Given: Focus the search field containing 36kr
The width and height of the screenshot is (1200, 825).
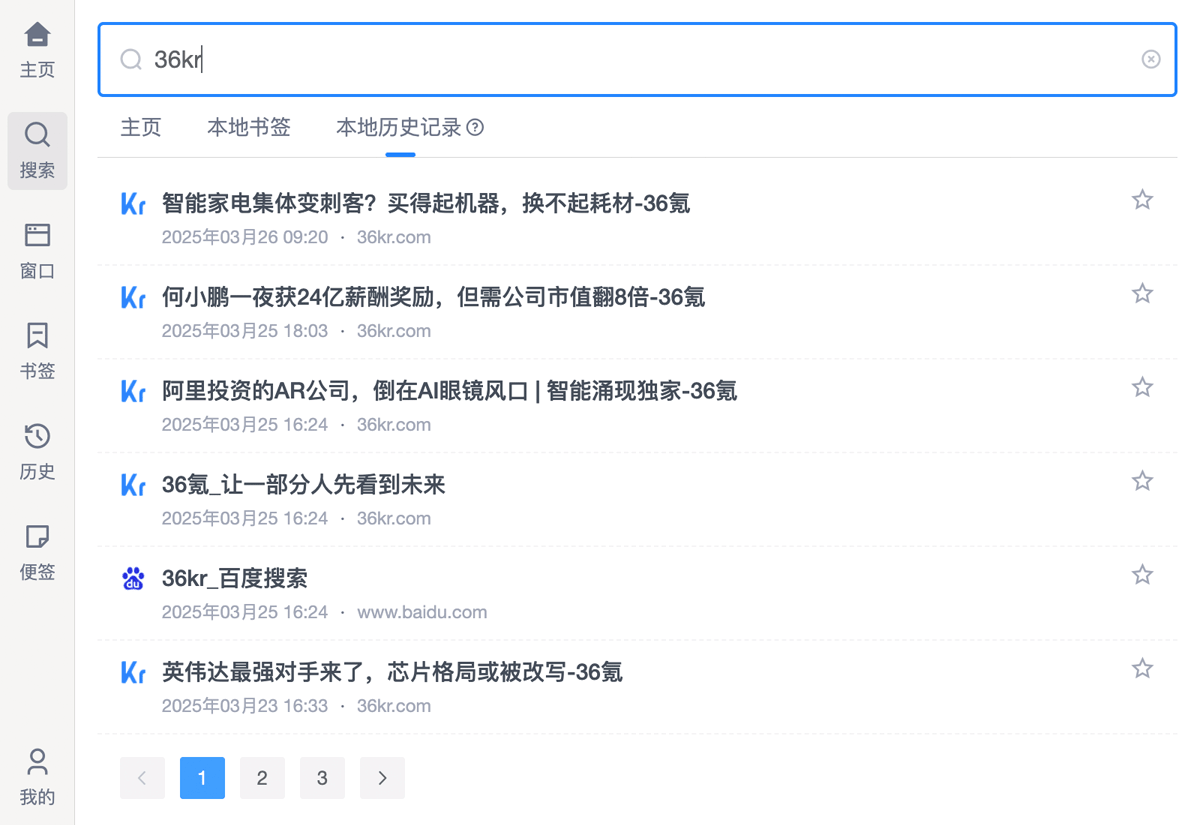Looking at the screenshot, I should [637, 59].
